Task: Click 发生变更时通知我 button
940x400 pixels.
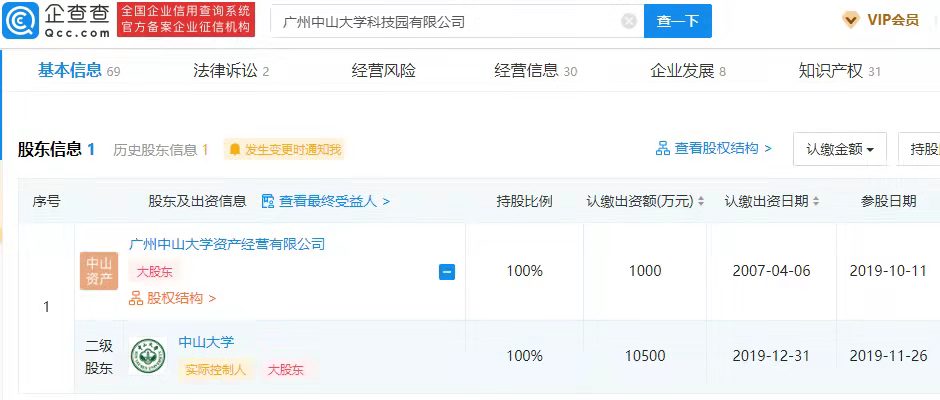Action: 285,149
